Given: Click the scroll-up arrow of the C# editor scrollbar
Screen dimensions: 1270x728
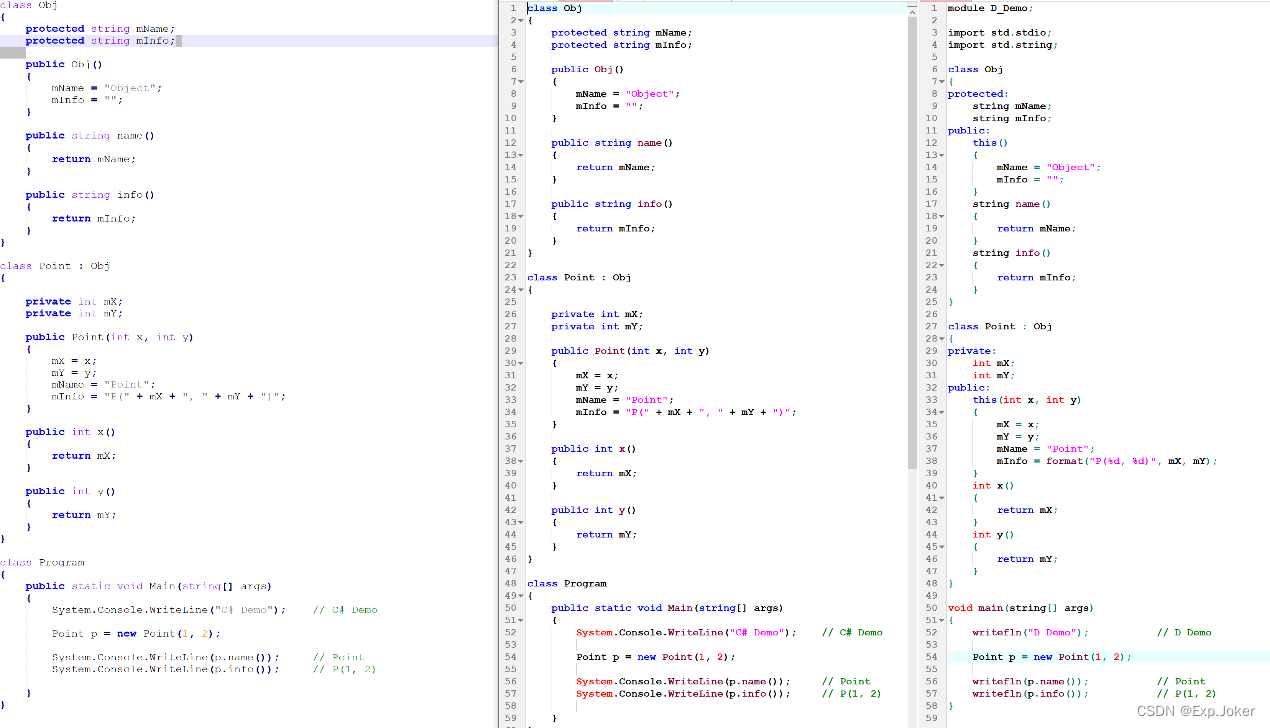Looking at the screenshot, I should pyautogui.click(x=911, y=10).
